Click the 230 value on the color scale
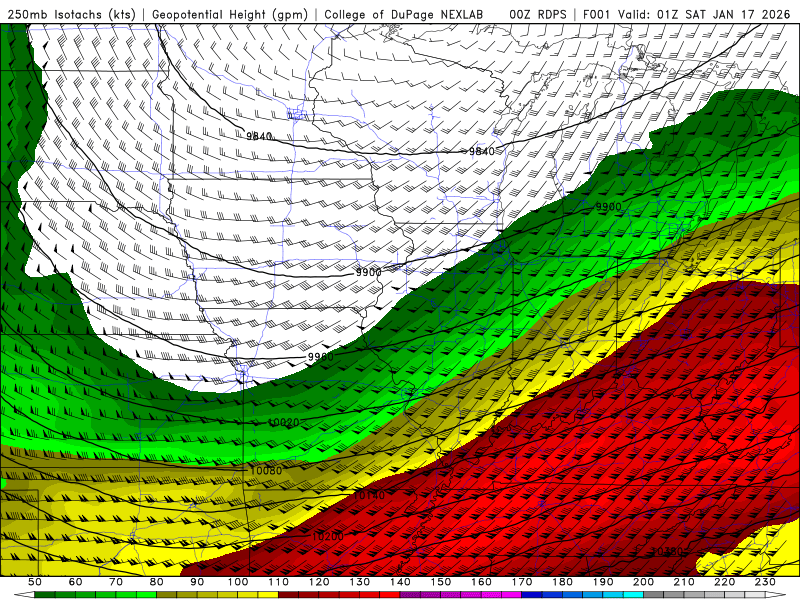The width and height of the screenshot is (800, 600). 765,582
